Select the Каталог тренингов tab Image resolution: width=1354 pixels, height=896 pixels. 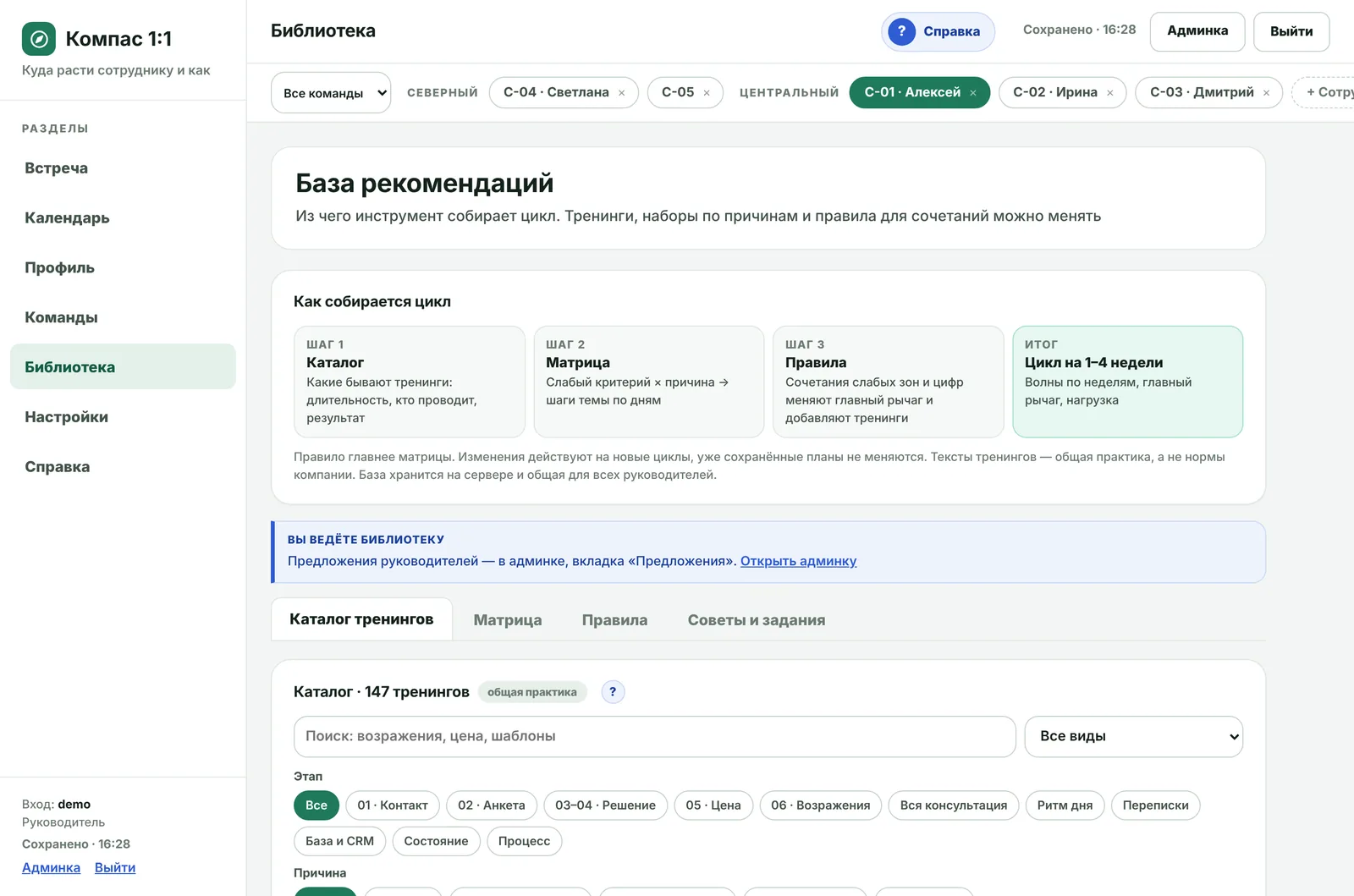coord(361,619)
